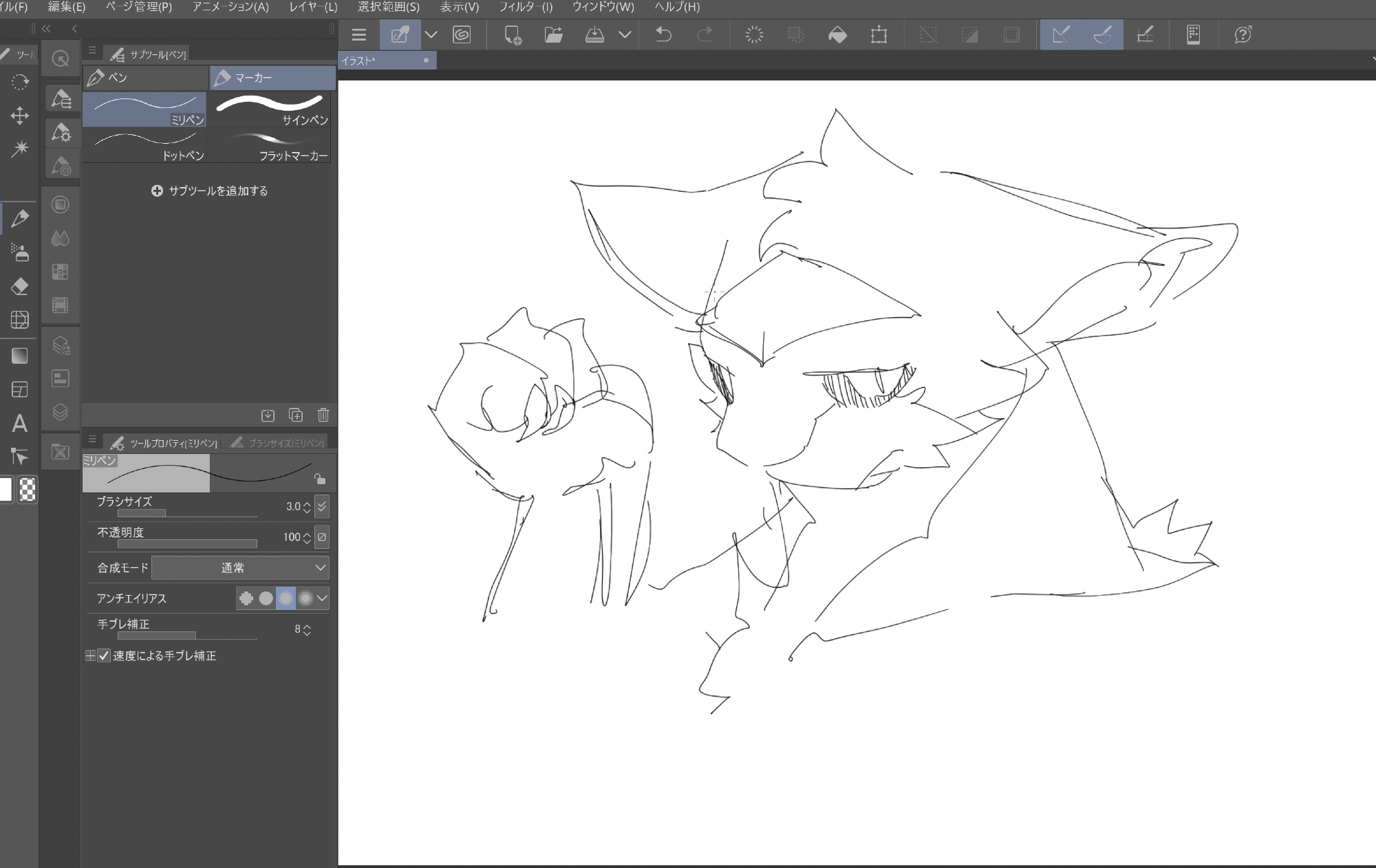Select the transparent color swatch
The height and width of the screenshot is (868, 1376).
(x=27, y=490)
